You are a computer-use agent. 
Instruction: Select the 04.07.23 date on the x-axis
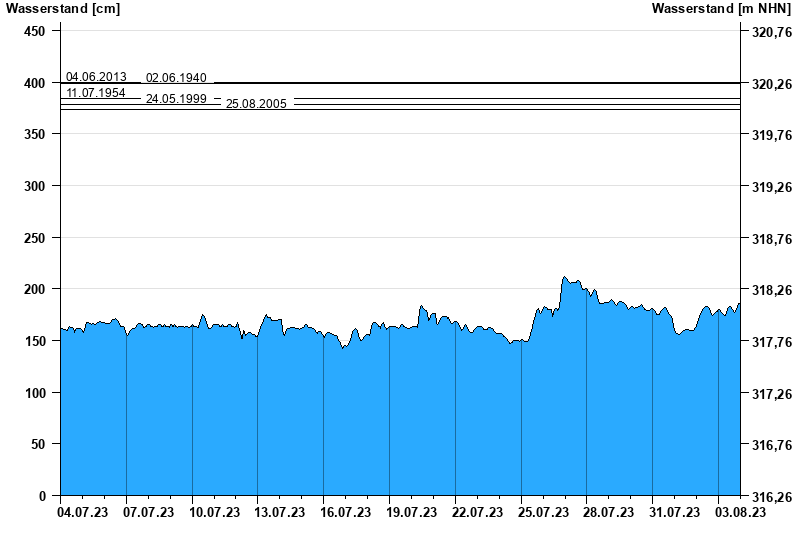(83, 513)
